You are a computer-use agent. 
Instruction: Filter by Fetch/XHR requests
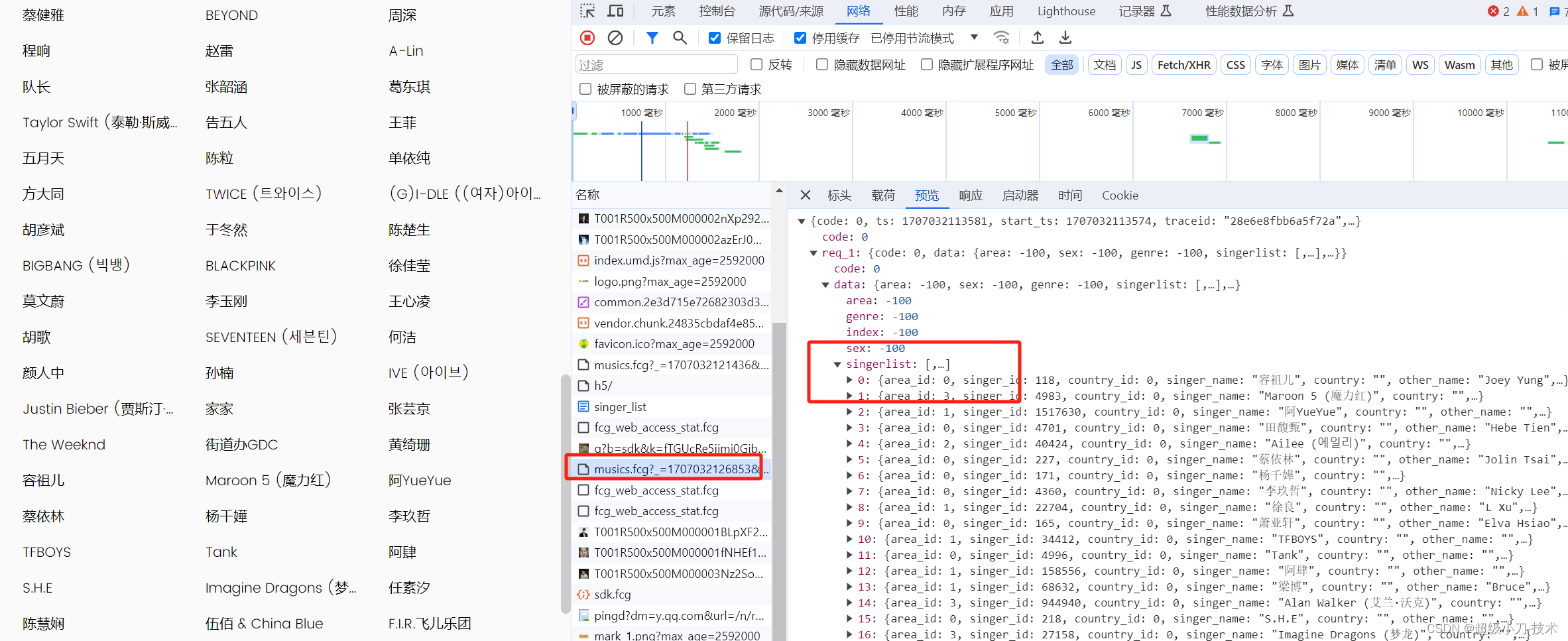coord(1183,65)
